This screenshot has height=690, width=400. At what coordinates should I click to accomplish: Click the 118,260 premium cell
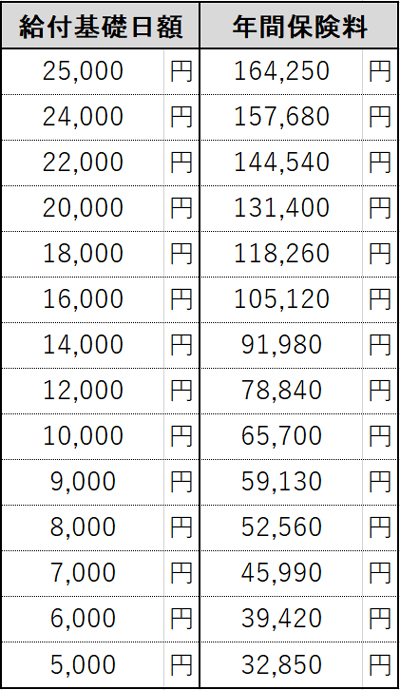tap(281, 254)
